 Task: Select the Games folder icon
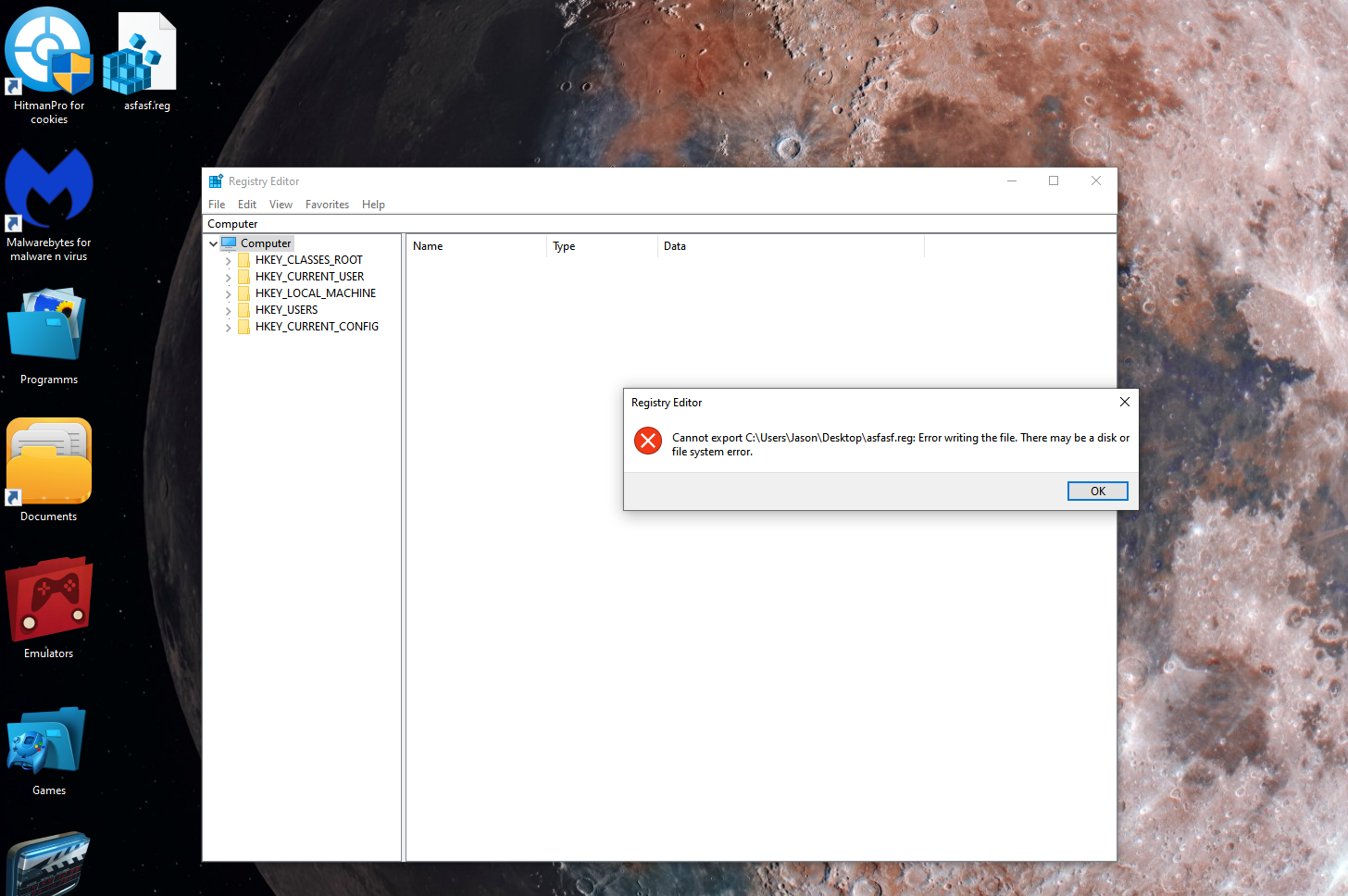pyautogui.click(x=46, y=740)
